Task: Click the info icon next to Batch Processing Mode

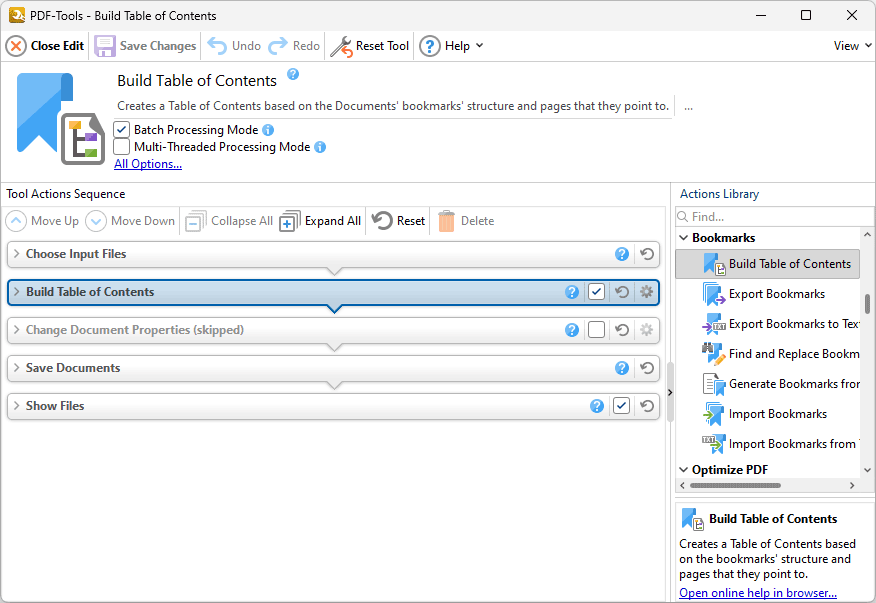Action: [x=268, y=130]
